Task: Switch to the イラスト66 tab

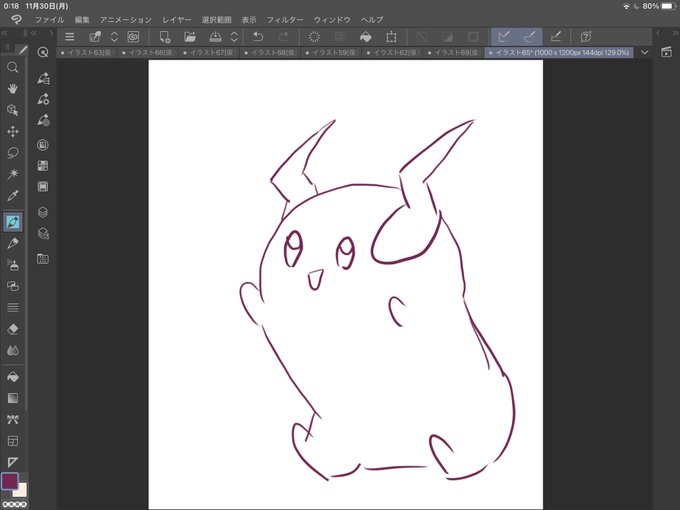Action: pos(148,52)
